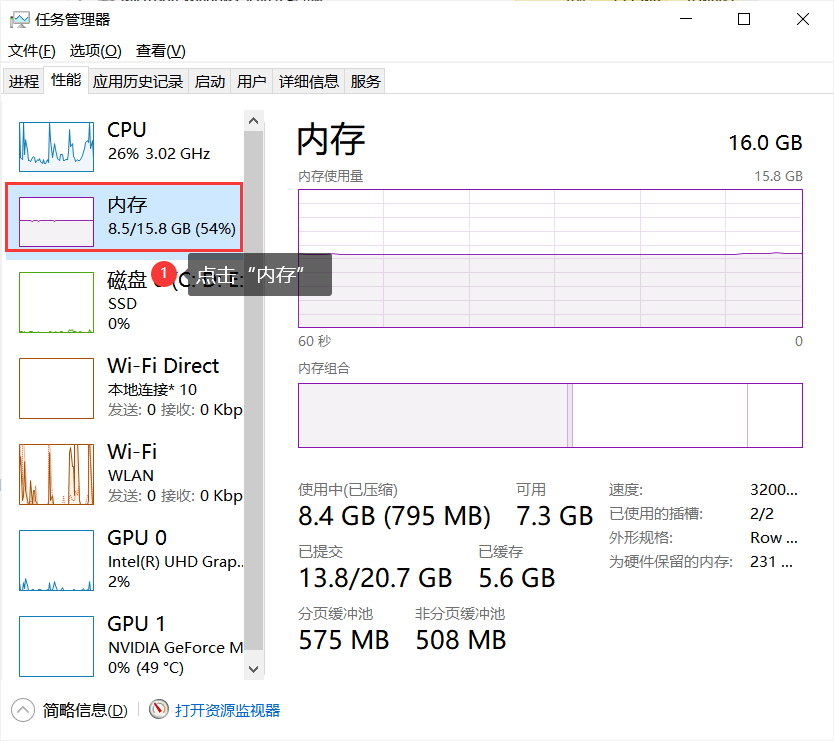Switch to the 进程 tab
The height and width of the screenshot is (741, 834).
pyautogui.click(x=24, y=81)
